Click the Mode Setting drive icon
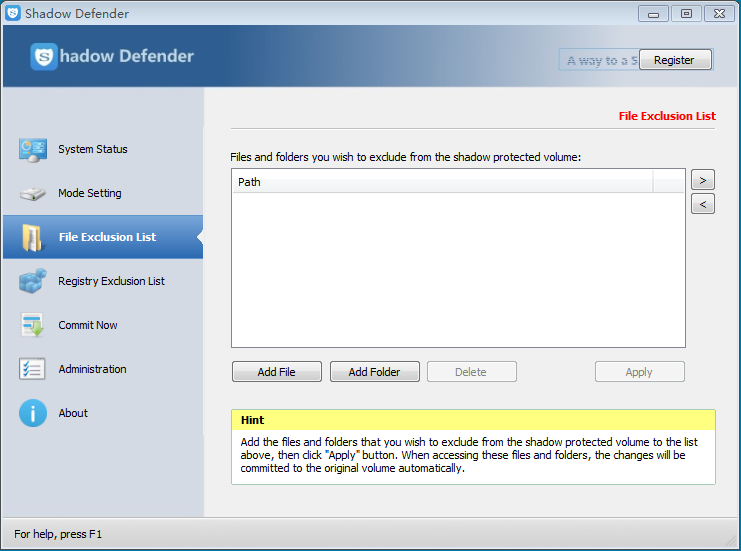This screenshot has height=551, width=741. [33, 194]
